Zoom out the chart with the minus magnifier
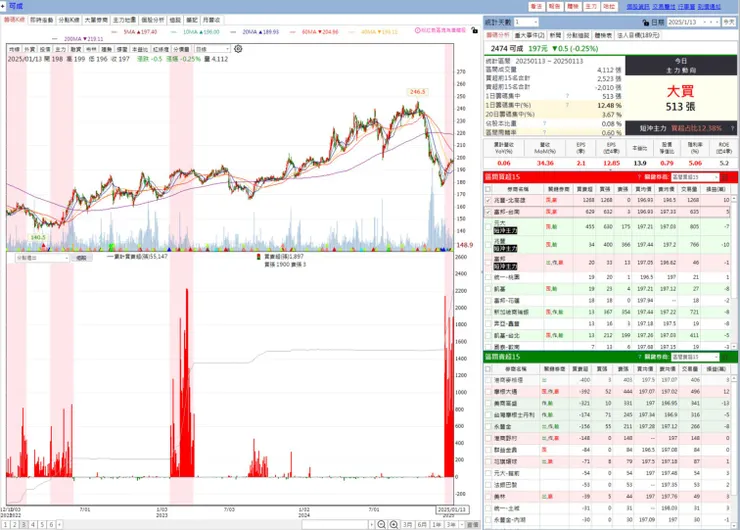Screen dimensions: 740x530 tap(381, 524)
